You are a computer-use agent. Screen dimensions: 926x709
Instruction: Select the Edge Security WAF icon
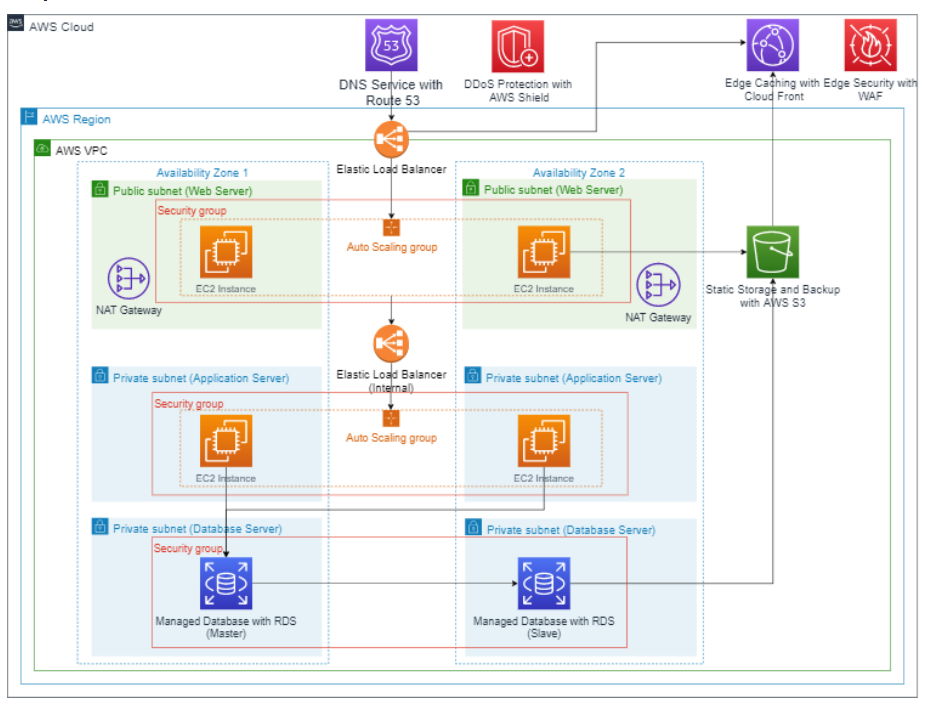point(868,42)
